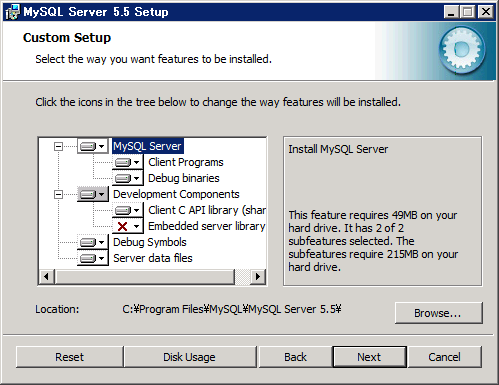Image resolution: width=499 pixels, height=385 pixels.
Task: Click the installer icon in the title bar
Action: pos(13,12)
